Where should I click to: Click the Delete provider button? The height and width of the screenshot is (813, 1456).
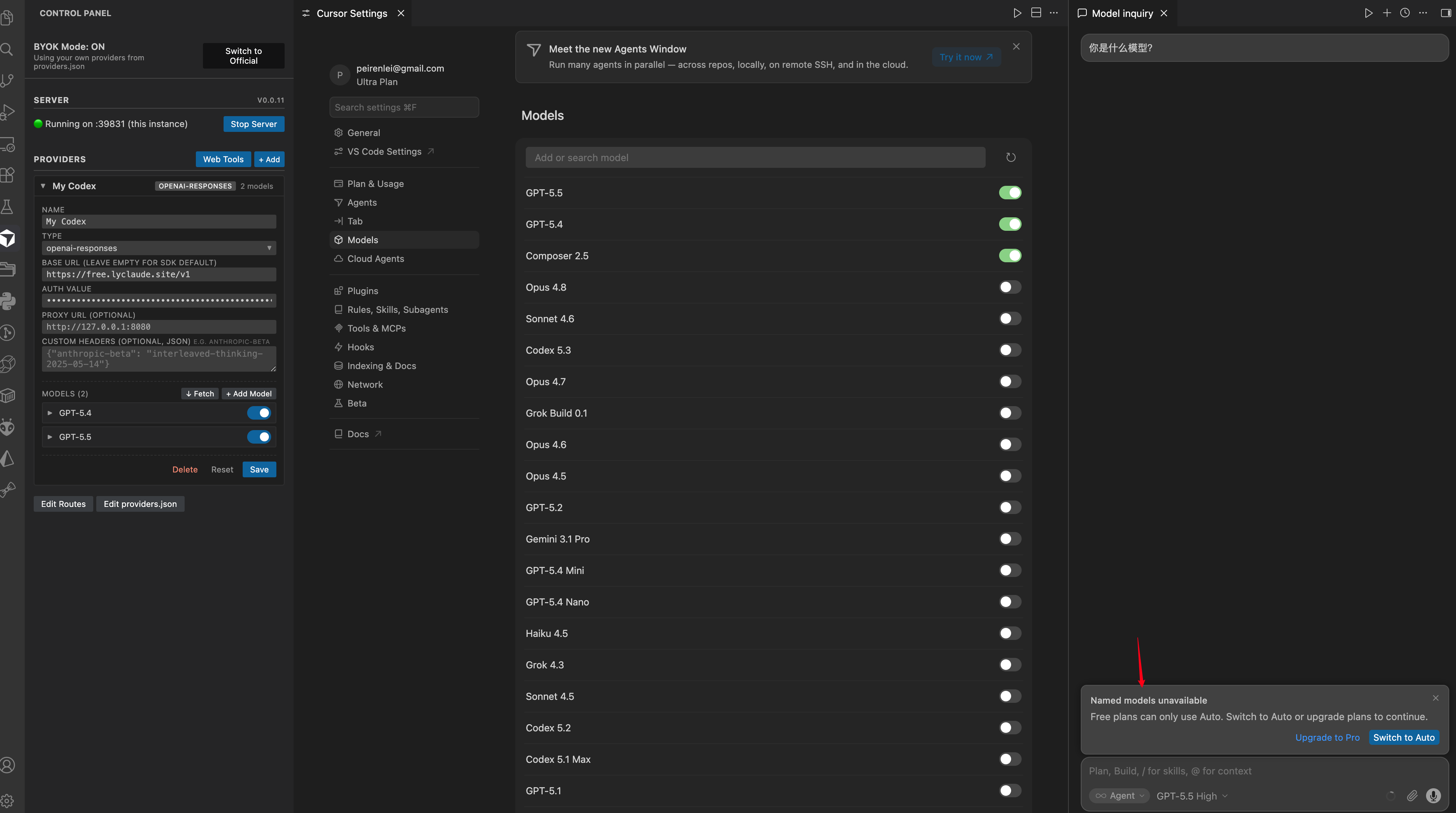185,469
